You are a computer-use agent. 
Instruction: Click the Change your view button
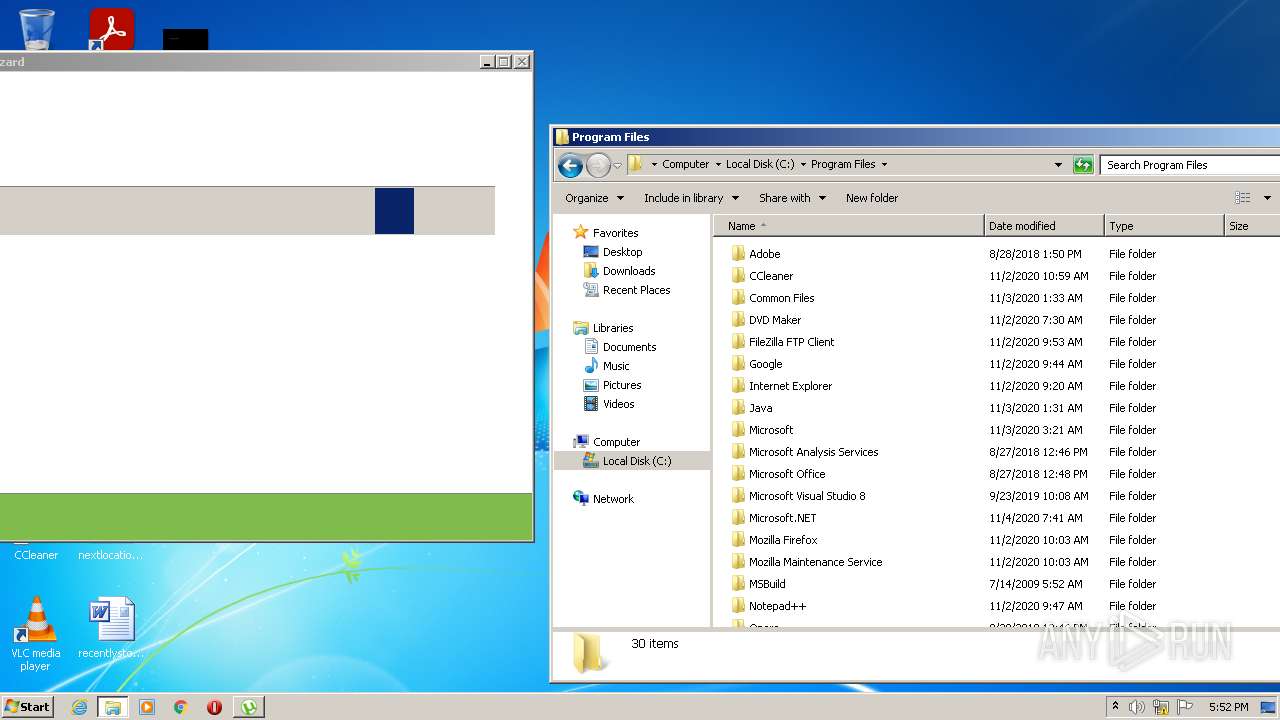[x=1243, y=198]
